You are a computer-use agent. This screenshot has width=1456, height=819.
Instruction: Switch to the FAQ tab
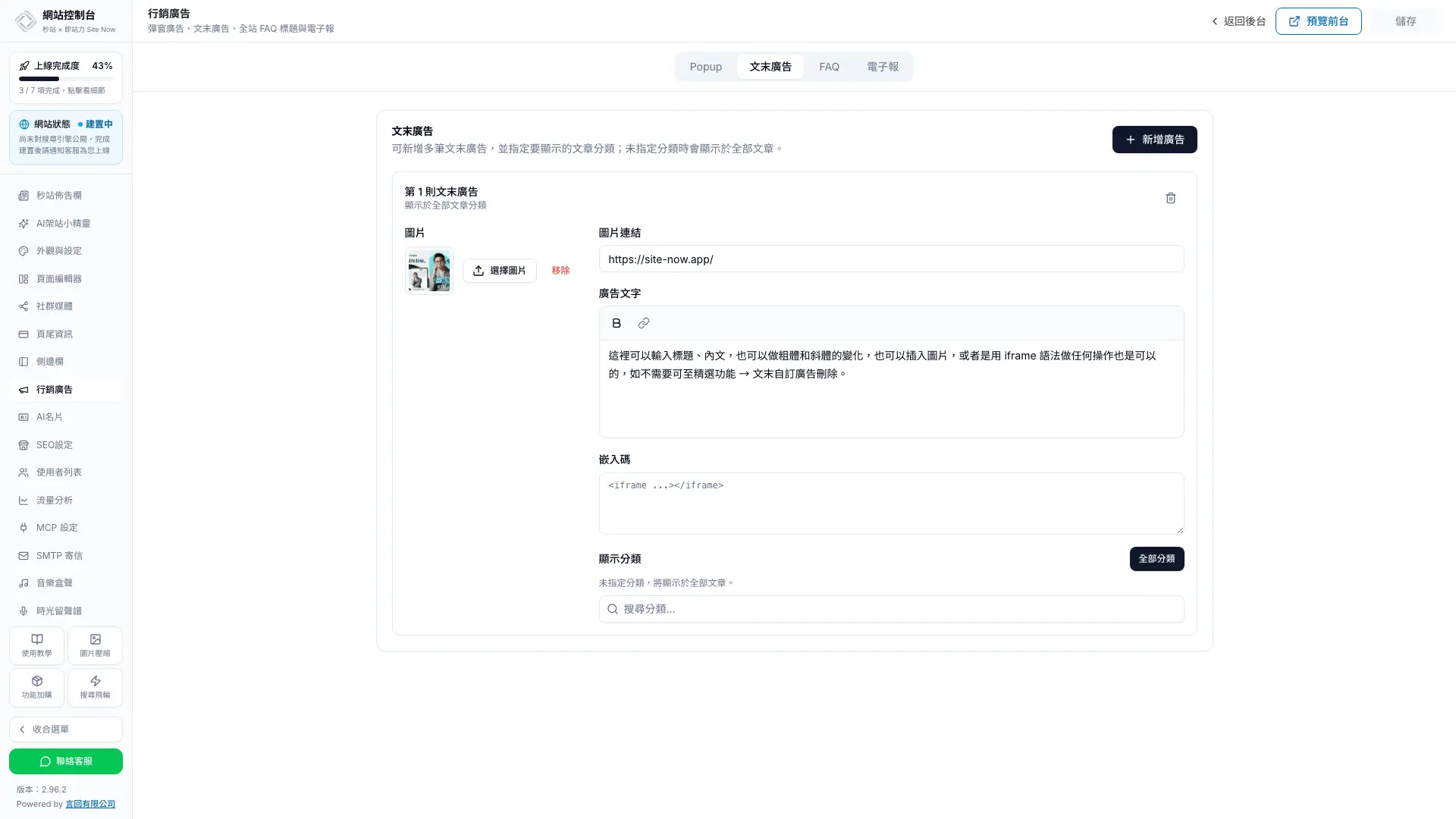829,67
